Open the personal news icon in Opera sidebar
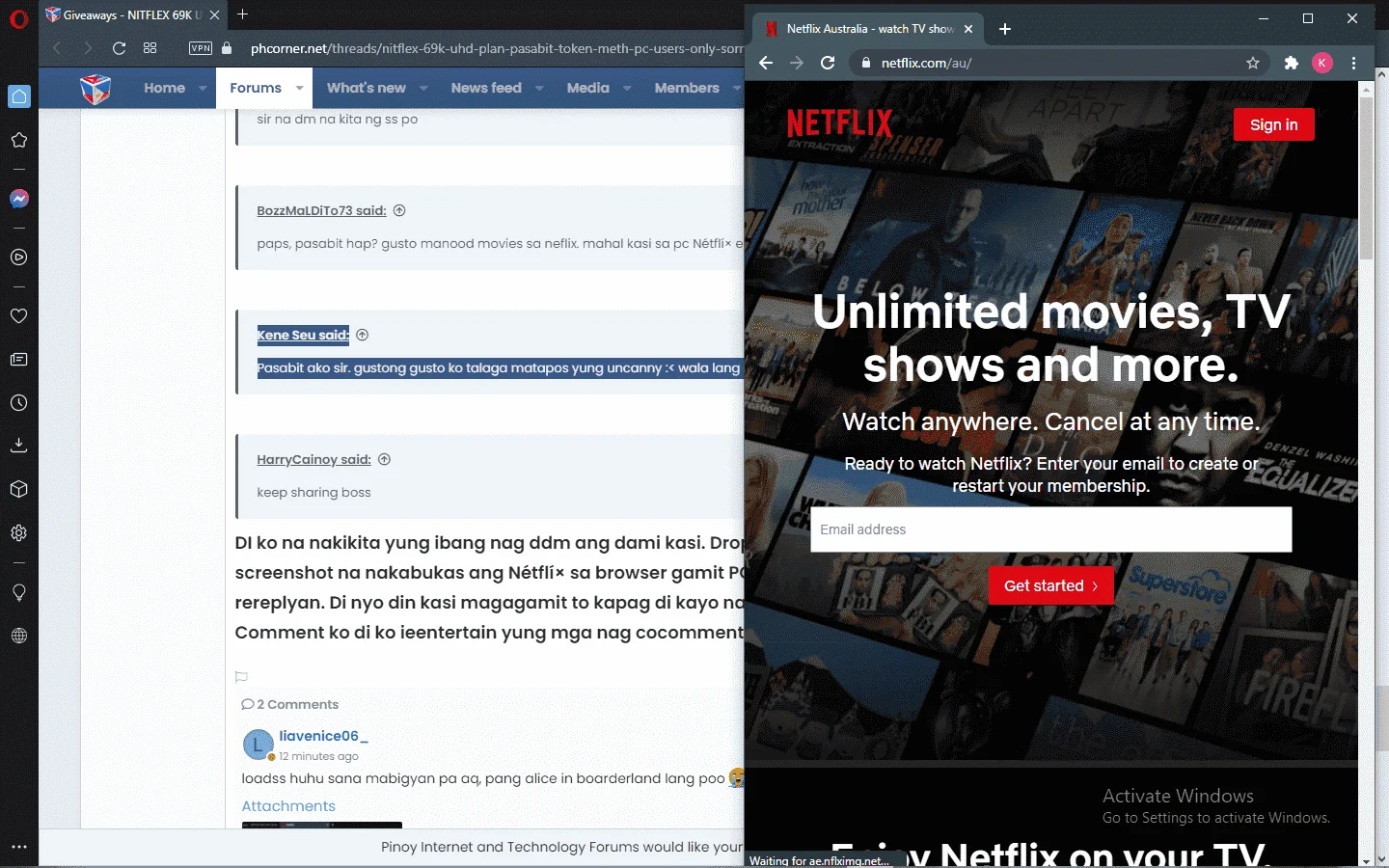Screen dimensions: 1389x868 19,360
